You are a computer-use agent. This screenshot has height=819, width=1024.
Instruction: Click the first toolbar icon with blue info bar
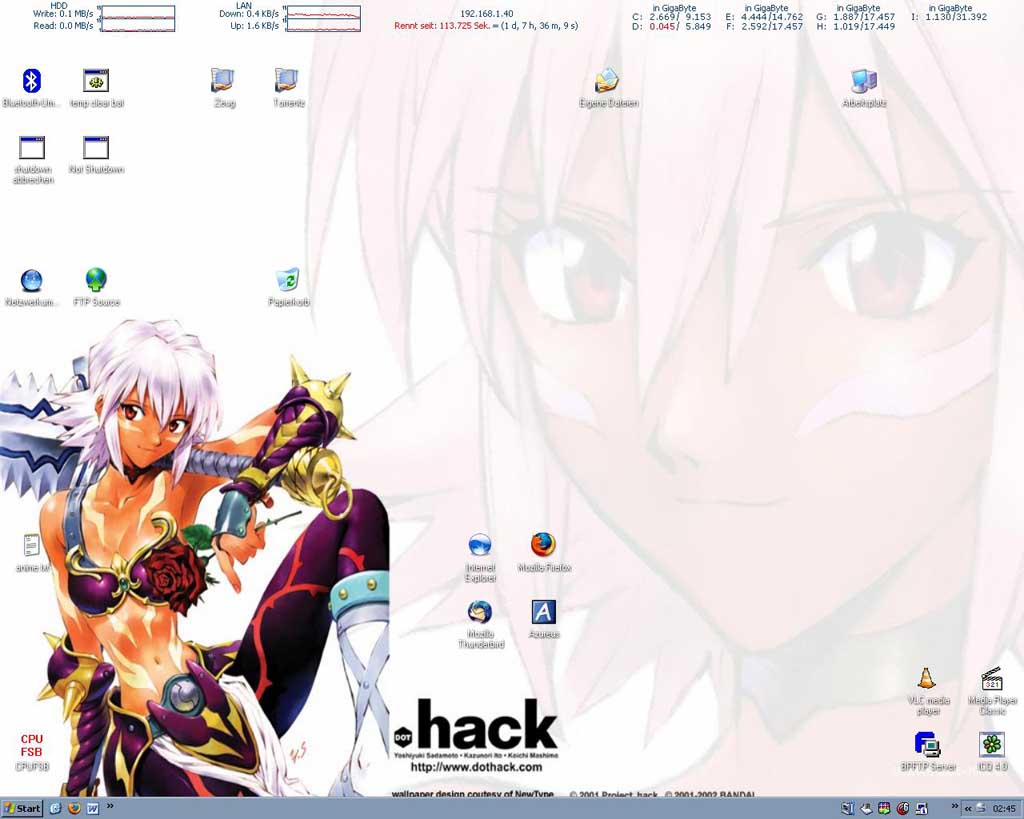point(848,809)
